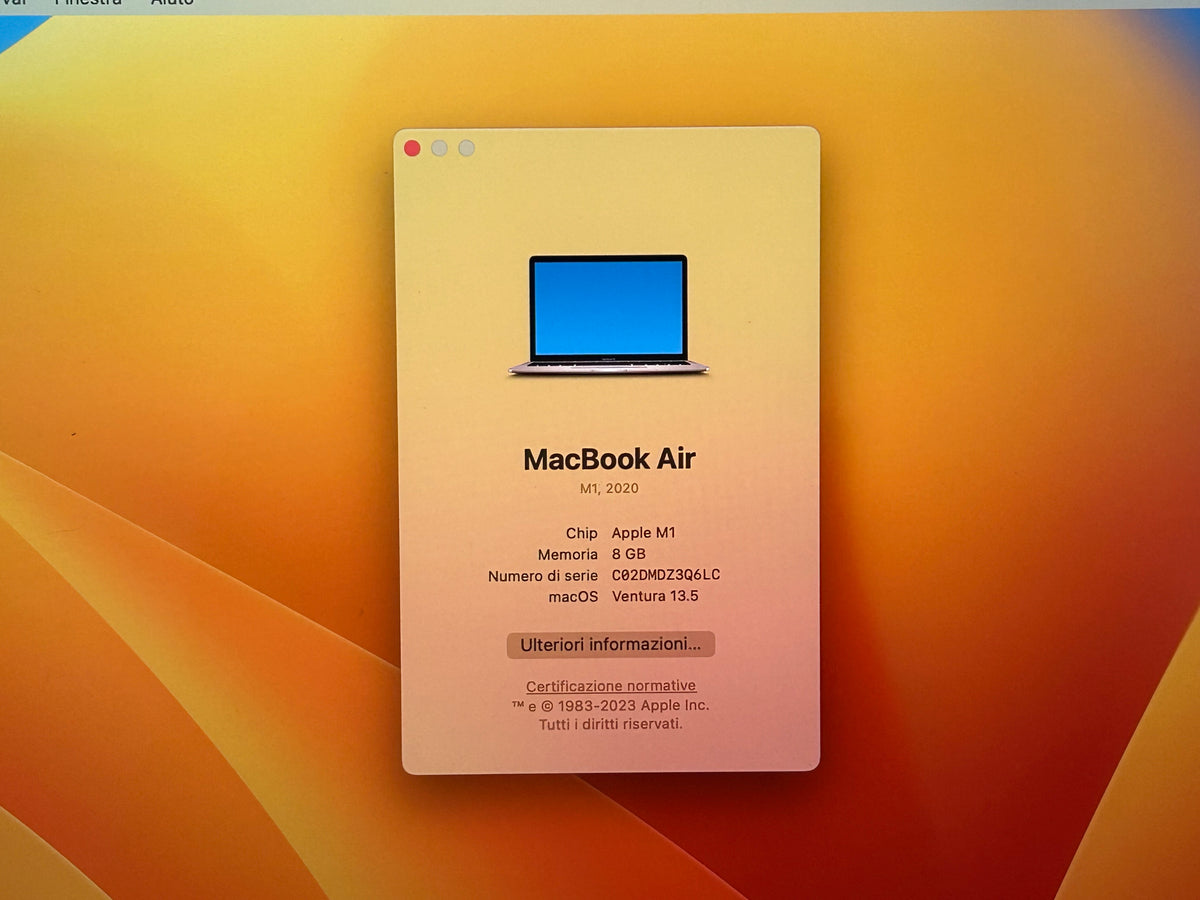Click the Tutti i diritti riservati text
Screen dimensions: 1200x900
611,724
